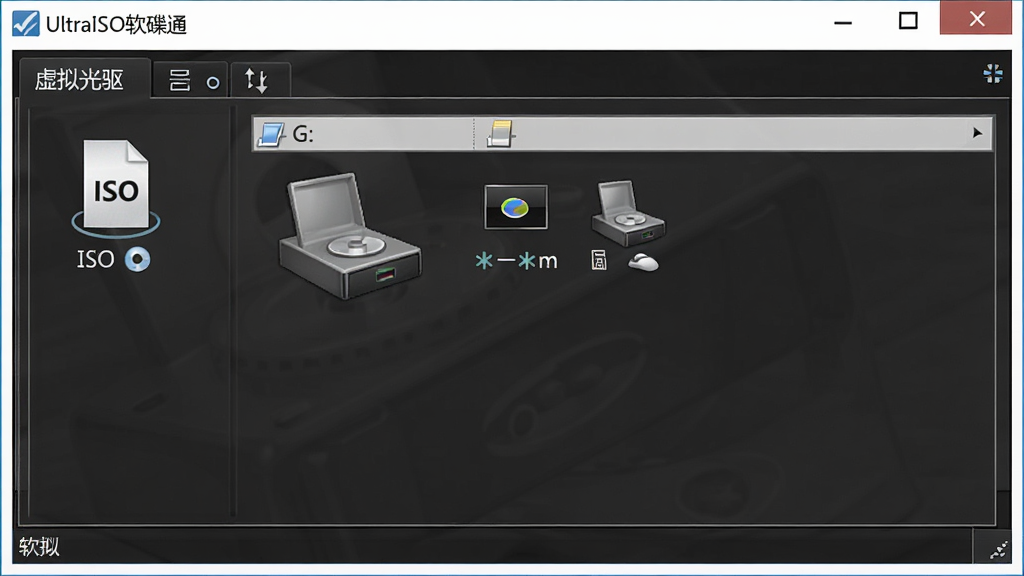Click the resize grip in status bar
Viewport: 1024px width, 576px height.
click(x=999, y=552)
